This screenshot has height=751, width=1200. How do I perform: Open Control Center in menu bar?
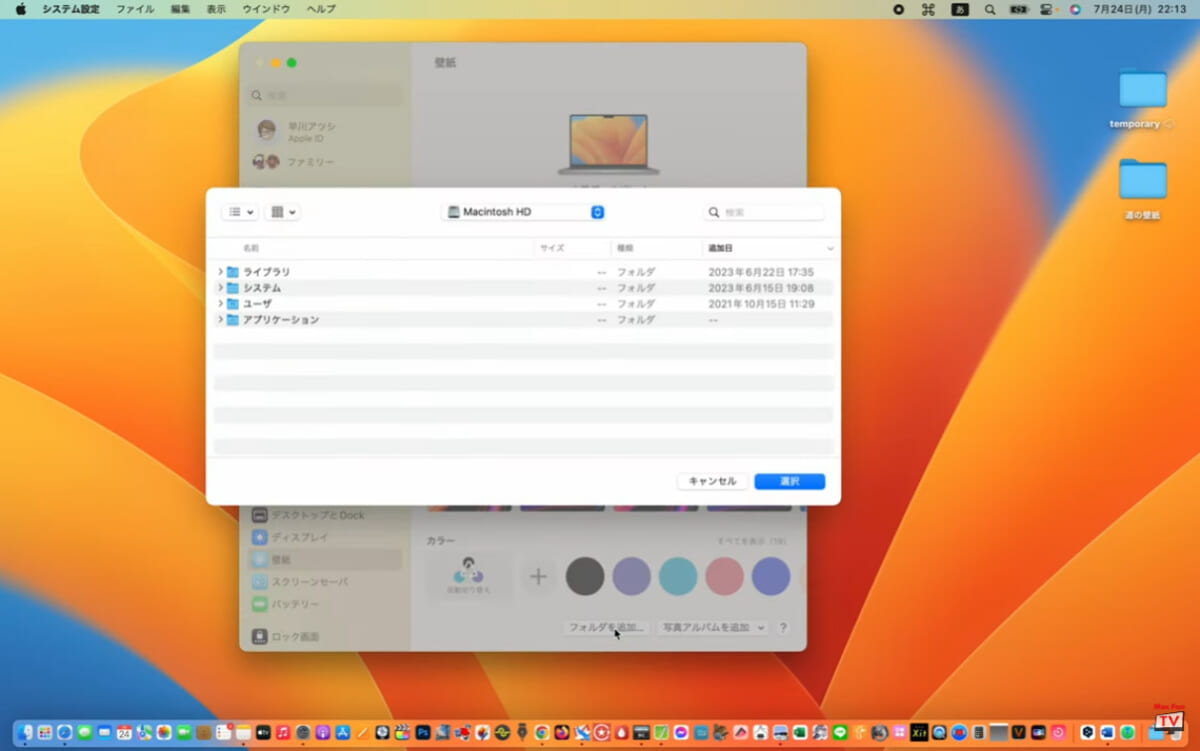(1047, 9)
